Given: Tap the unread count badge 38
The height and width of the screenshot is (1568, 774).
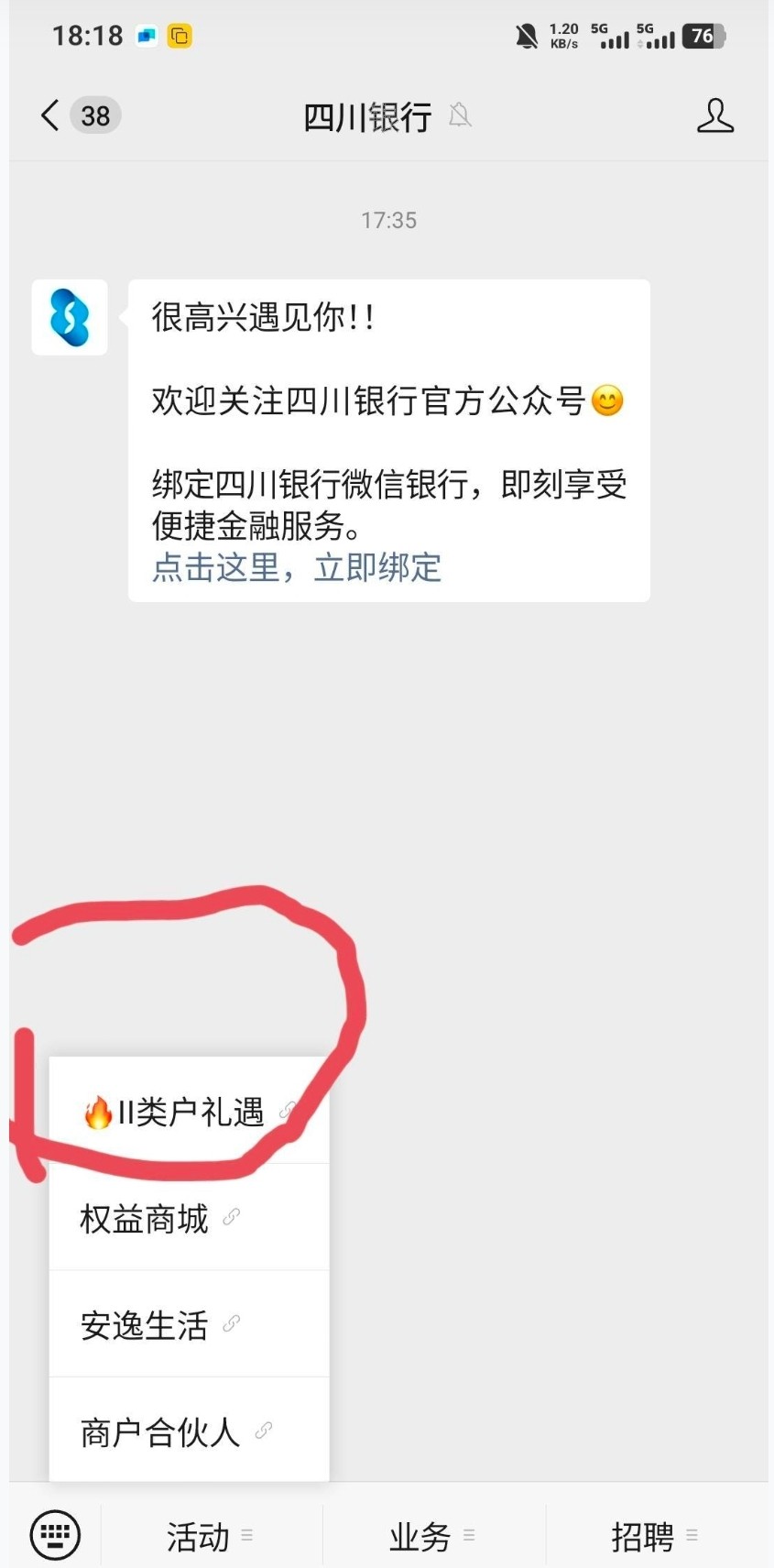Looking at the screenshot, I should point(95,115).
